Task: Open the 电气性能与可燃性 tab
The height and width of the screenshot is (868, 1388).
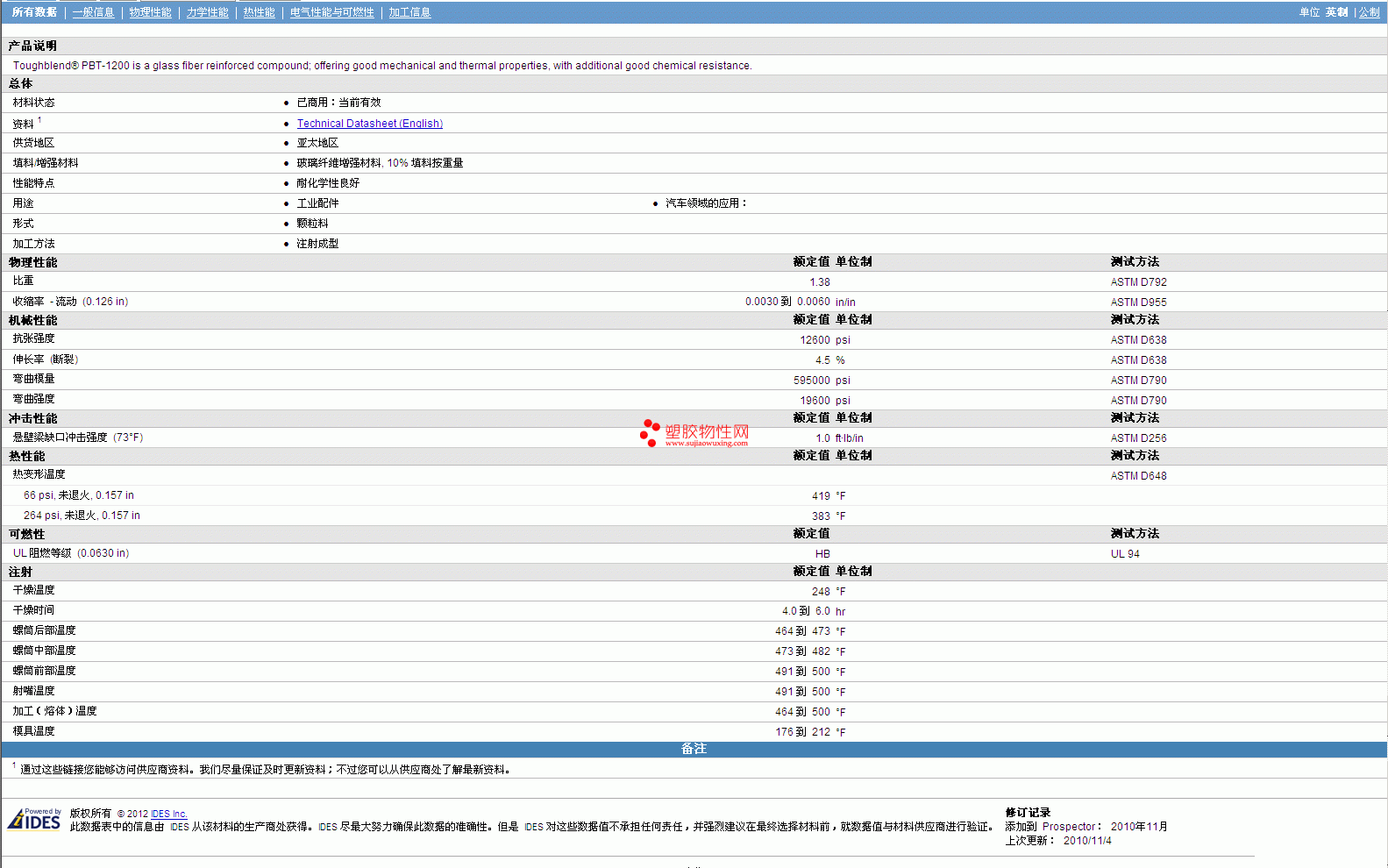Action: (x=331, y=12)
